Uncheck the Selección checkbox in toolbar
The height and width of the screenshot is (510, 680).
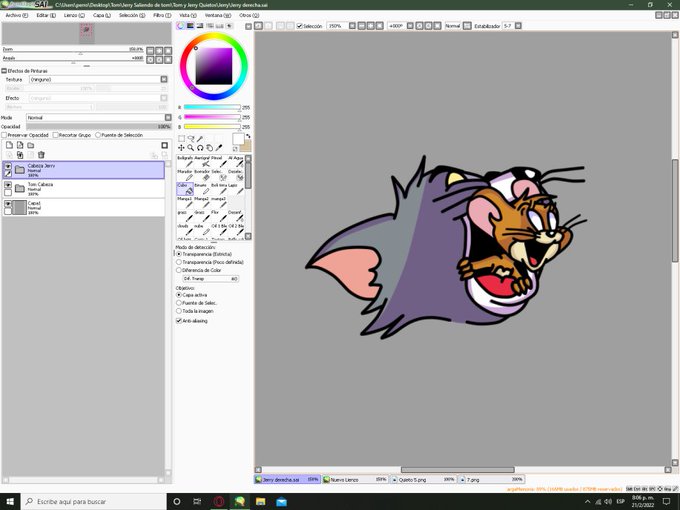point(299,26)
